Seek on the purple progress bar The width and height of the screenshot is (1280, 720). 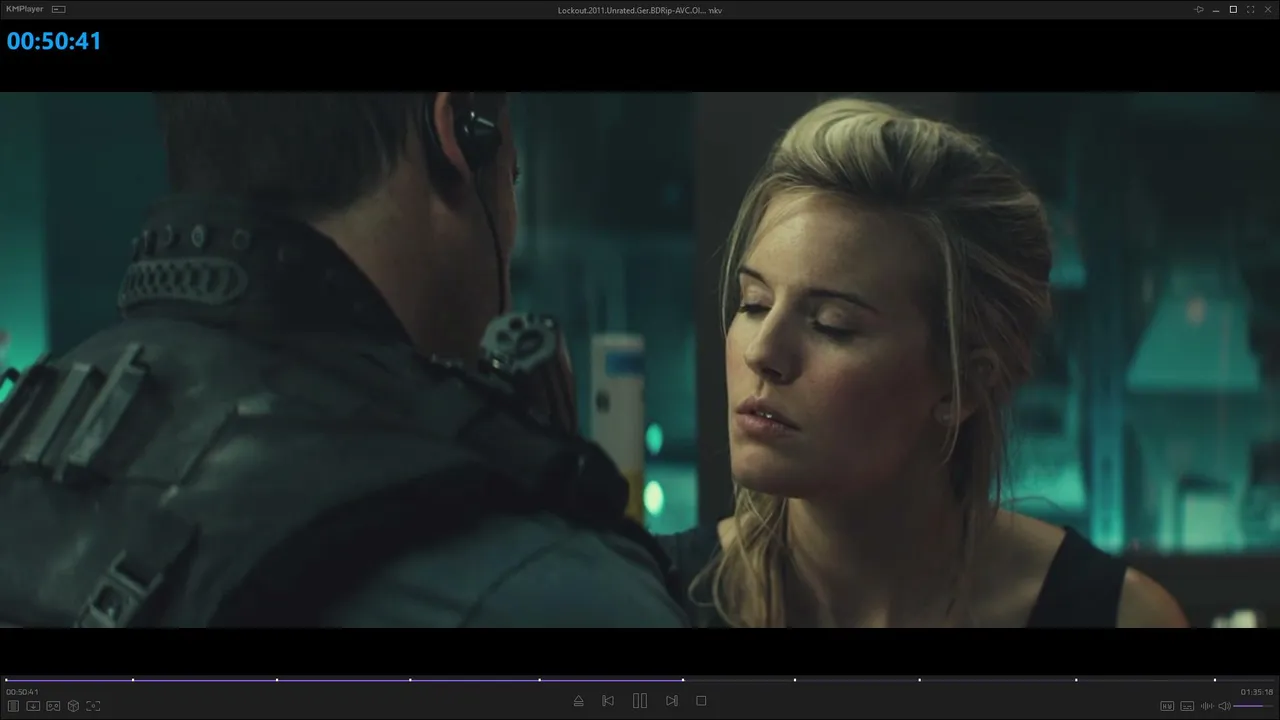point(640,680)
